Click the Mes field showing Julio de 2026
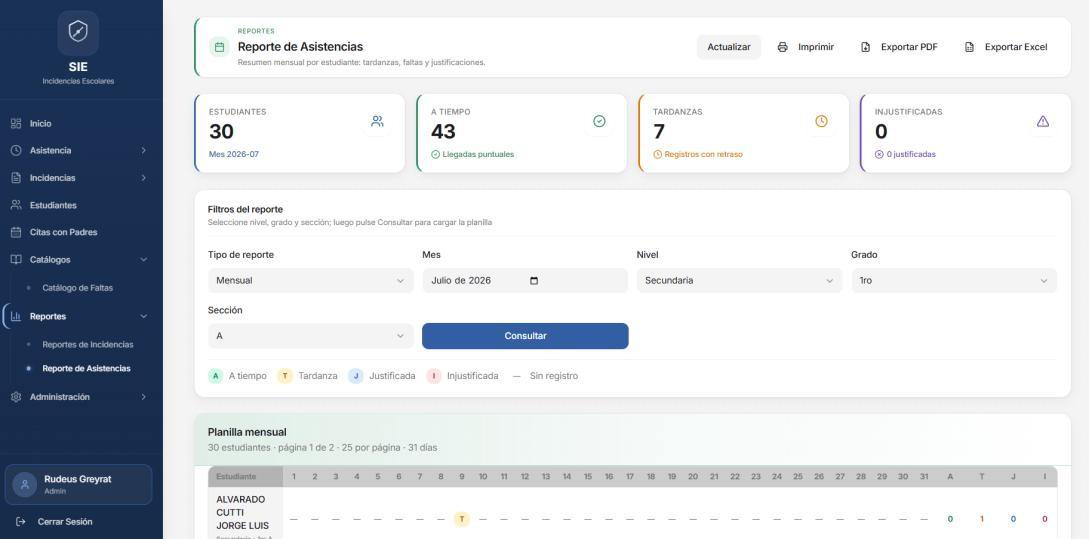Viewport: 1089px width, 539px height. [525, 281]
